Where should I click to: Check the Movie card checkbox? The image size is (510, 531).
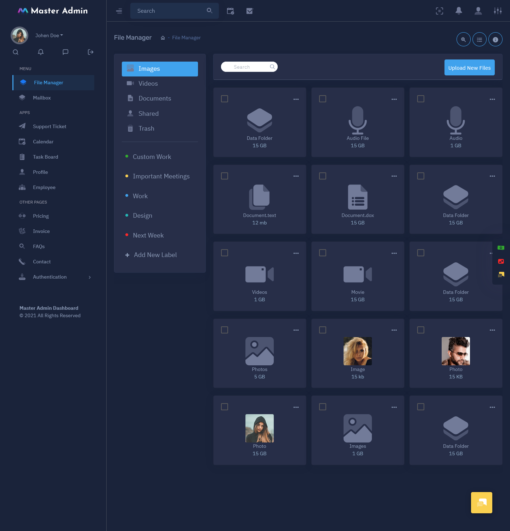[x=323, y=253]
